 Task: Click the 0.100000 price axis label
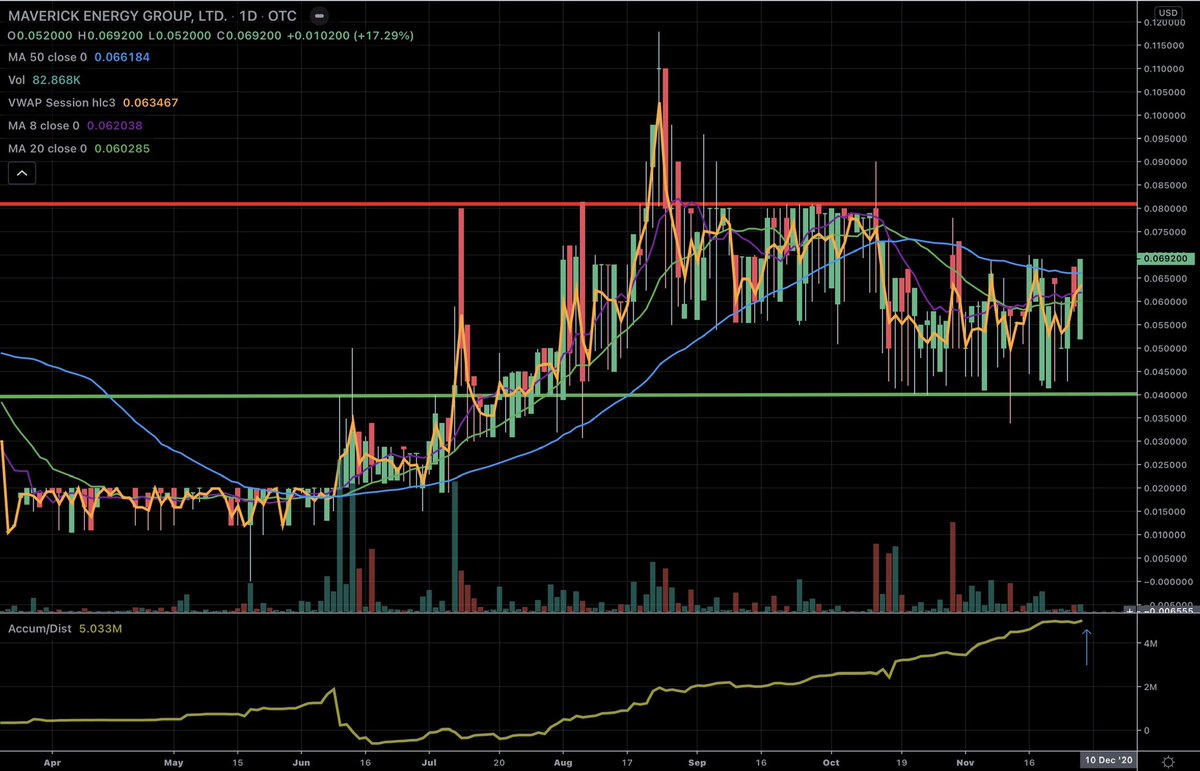(x=1165, y=115)
